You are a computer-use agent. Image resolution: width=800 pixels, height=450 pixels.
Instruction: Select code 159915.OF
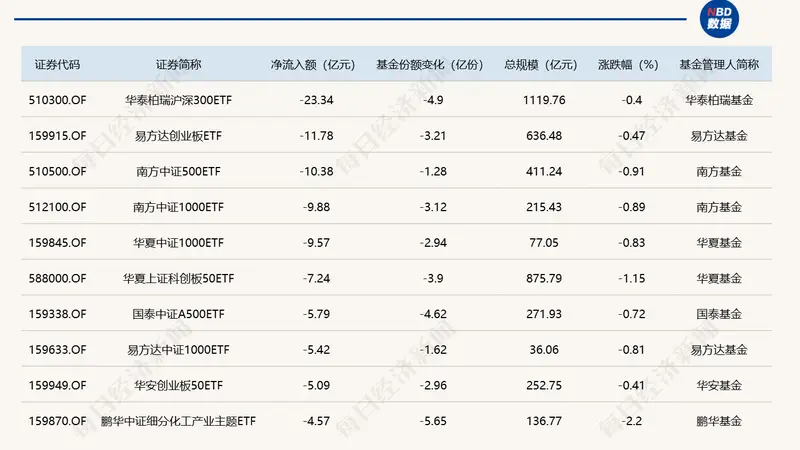(x=57, y=136)
